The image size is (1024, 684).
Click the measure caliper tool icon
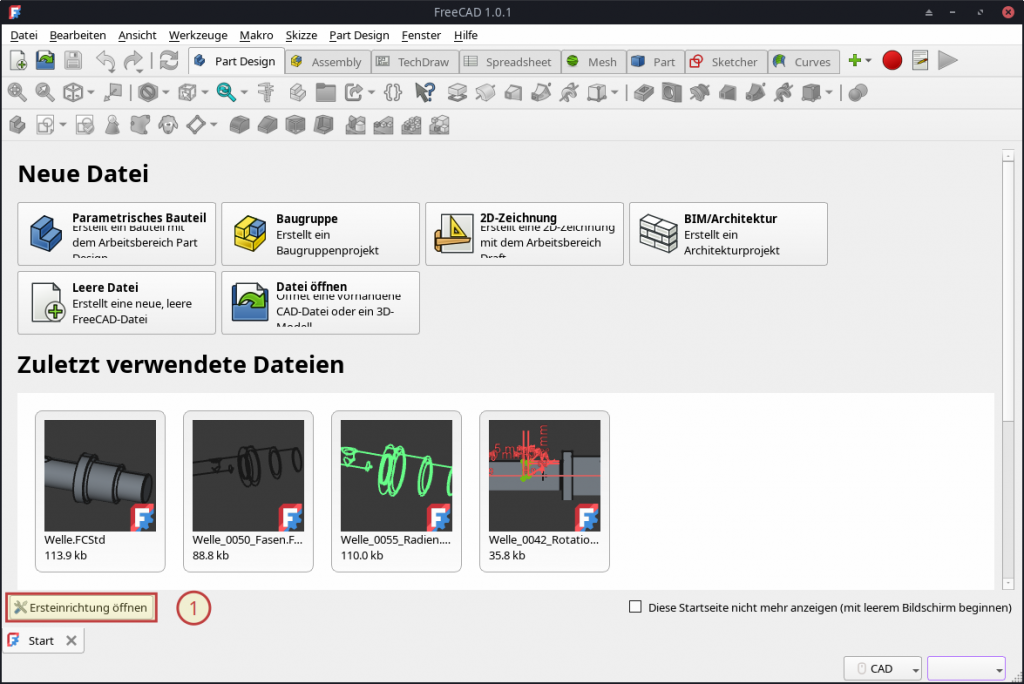(266, 93)
